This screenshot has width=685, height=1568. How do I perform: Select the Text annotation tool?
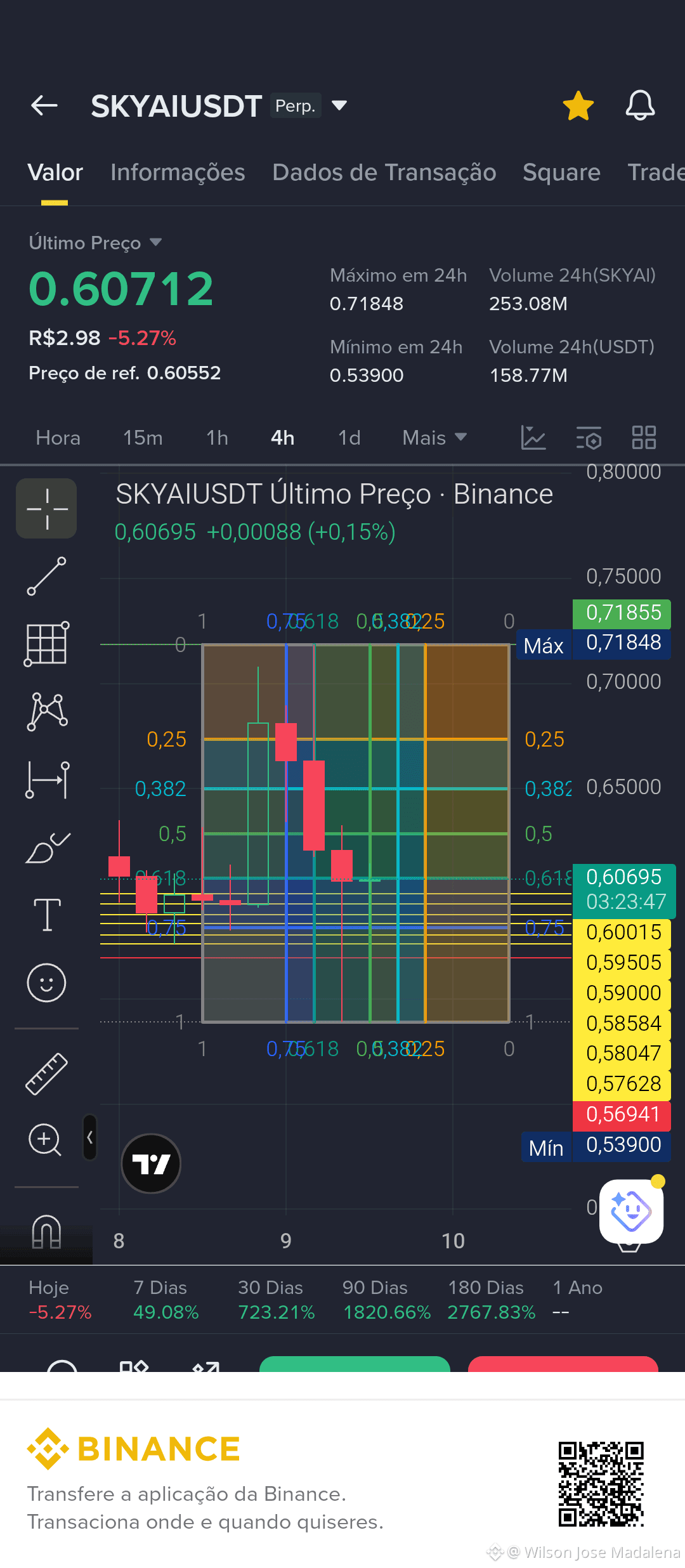[46, 915]
